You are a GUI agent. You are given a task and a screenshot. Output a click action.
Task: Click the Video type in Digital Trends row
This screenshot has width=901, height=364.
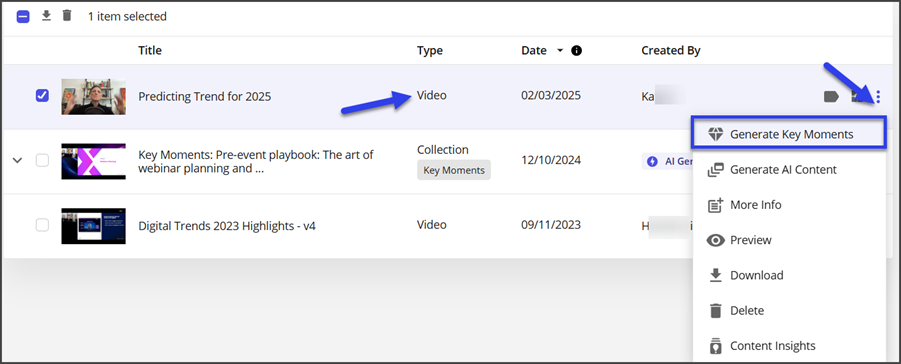point(432,225)
